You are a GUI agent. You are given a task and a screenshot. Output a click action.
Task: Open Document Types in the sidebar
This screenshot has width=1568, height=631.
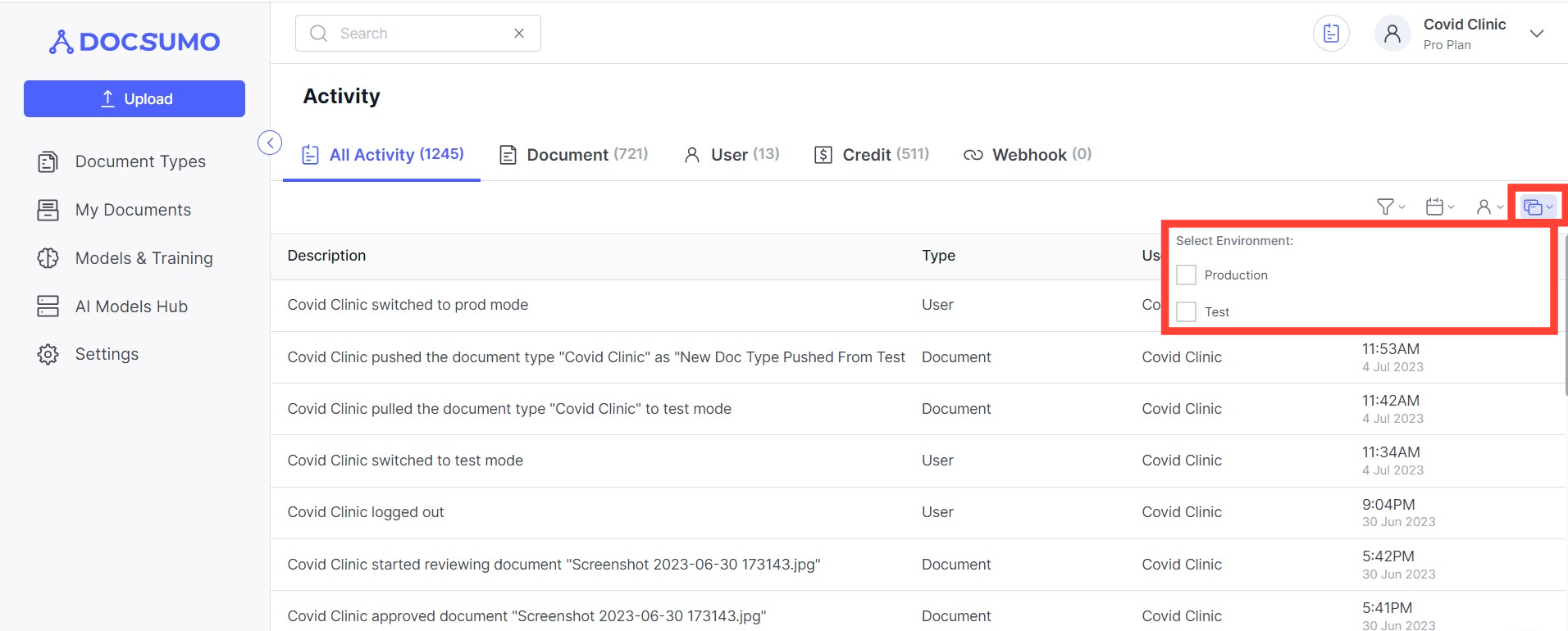[140, 161]
